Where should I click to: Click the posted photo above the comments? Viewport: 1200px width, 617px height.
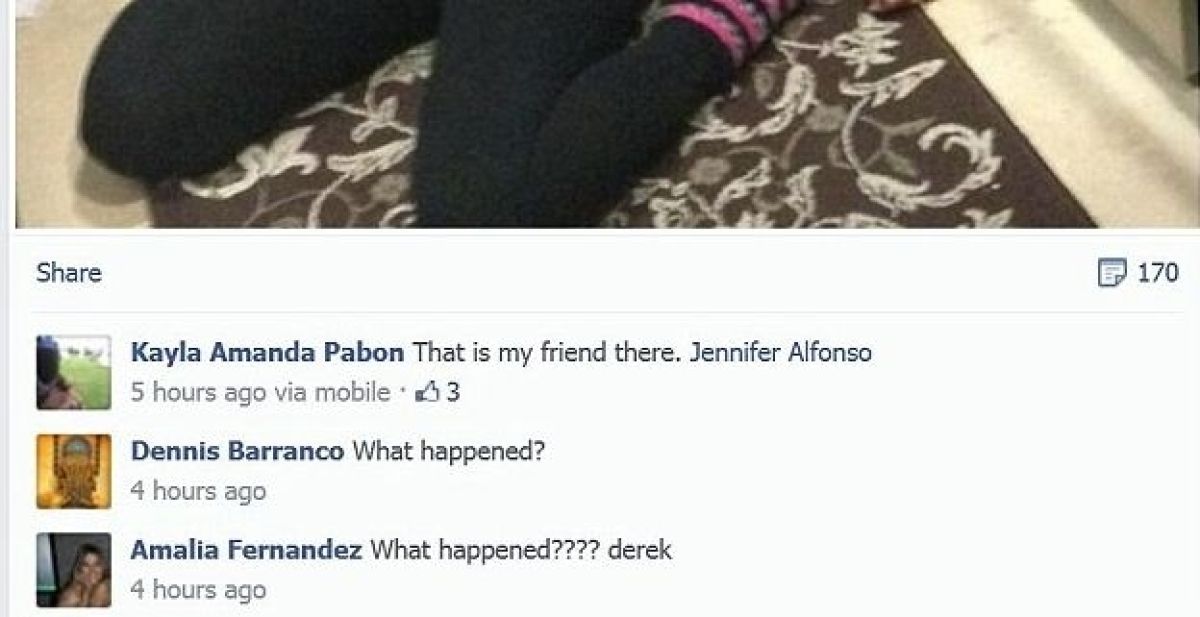600,113
